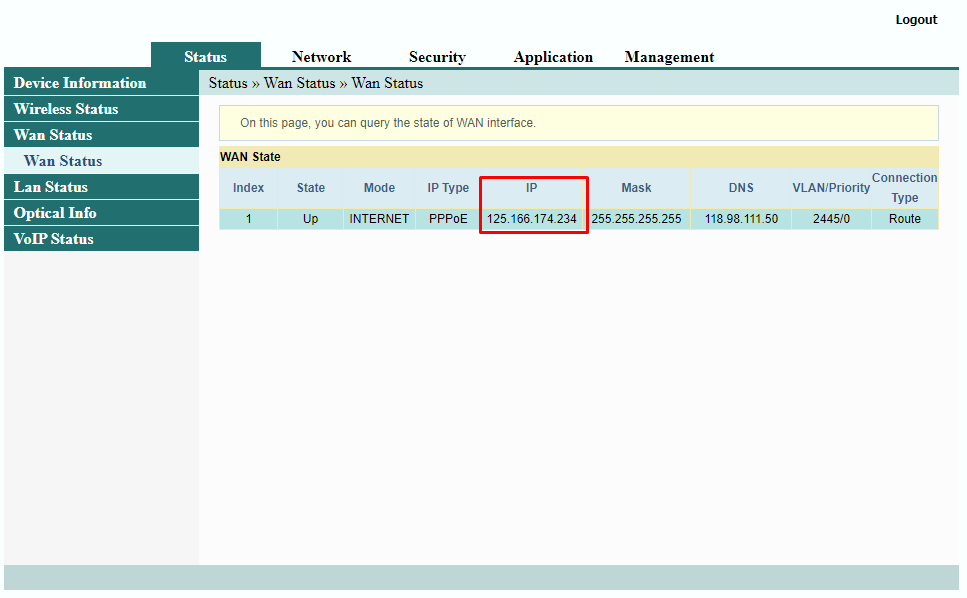Viewport: 967px width, 598px height.
Task: Click the Logout link
Action: [x=916, y=20]
